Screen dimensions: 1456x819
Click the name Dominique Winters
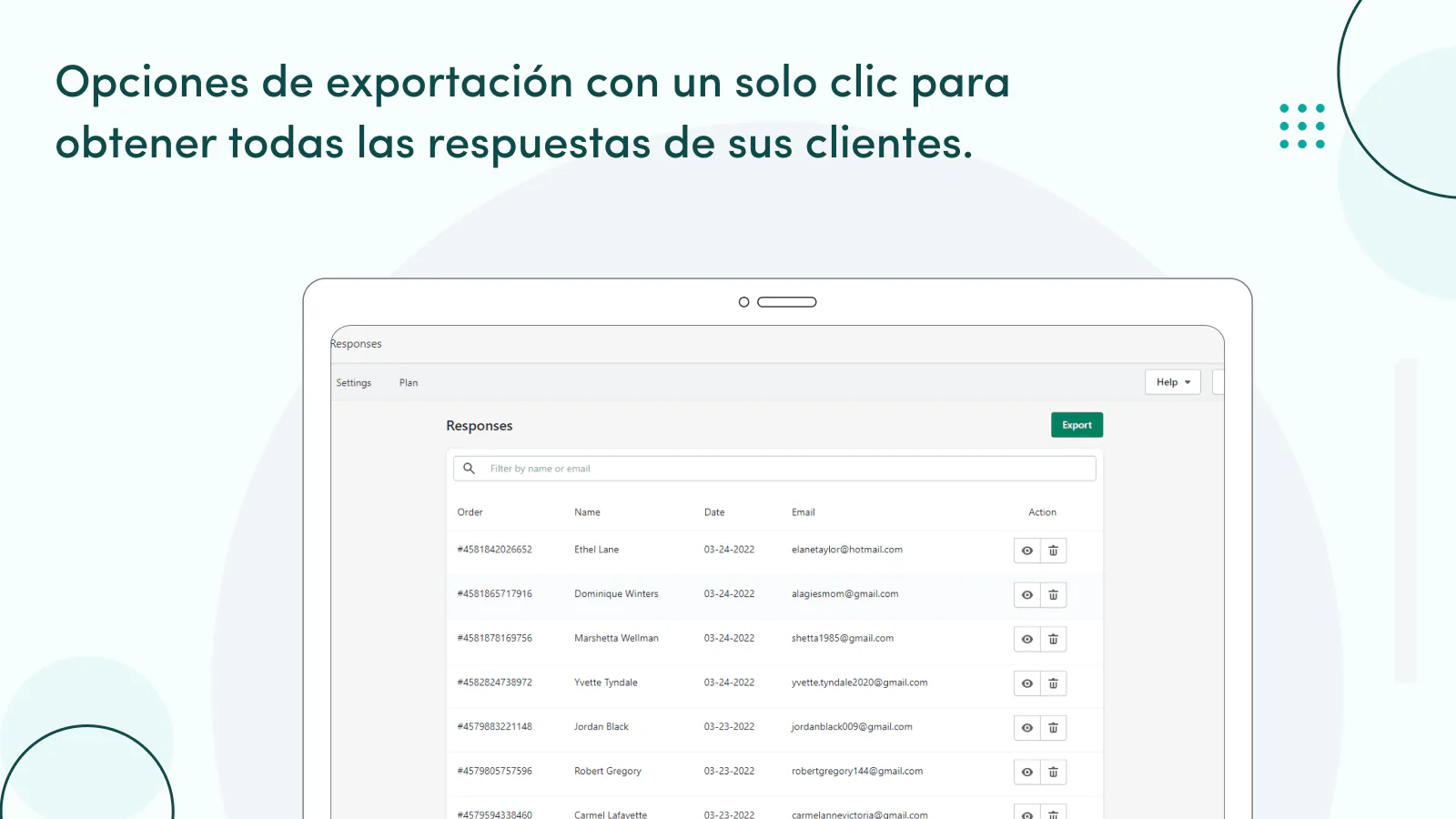pyautogui.click(x=616, y=594)
